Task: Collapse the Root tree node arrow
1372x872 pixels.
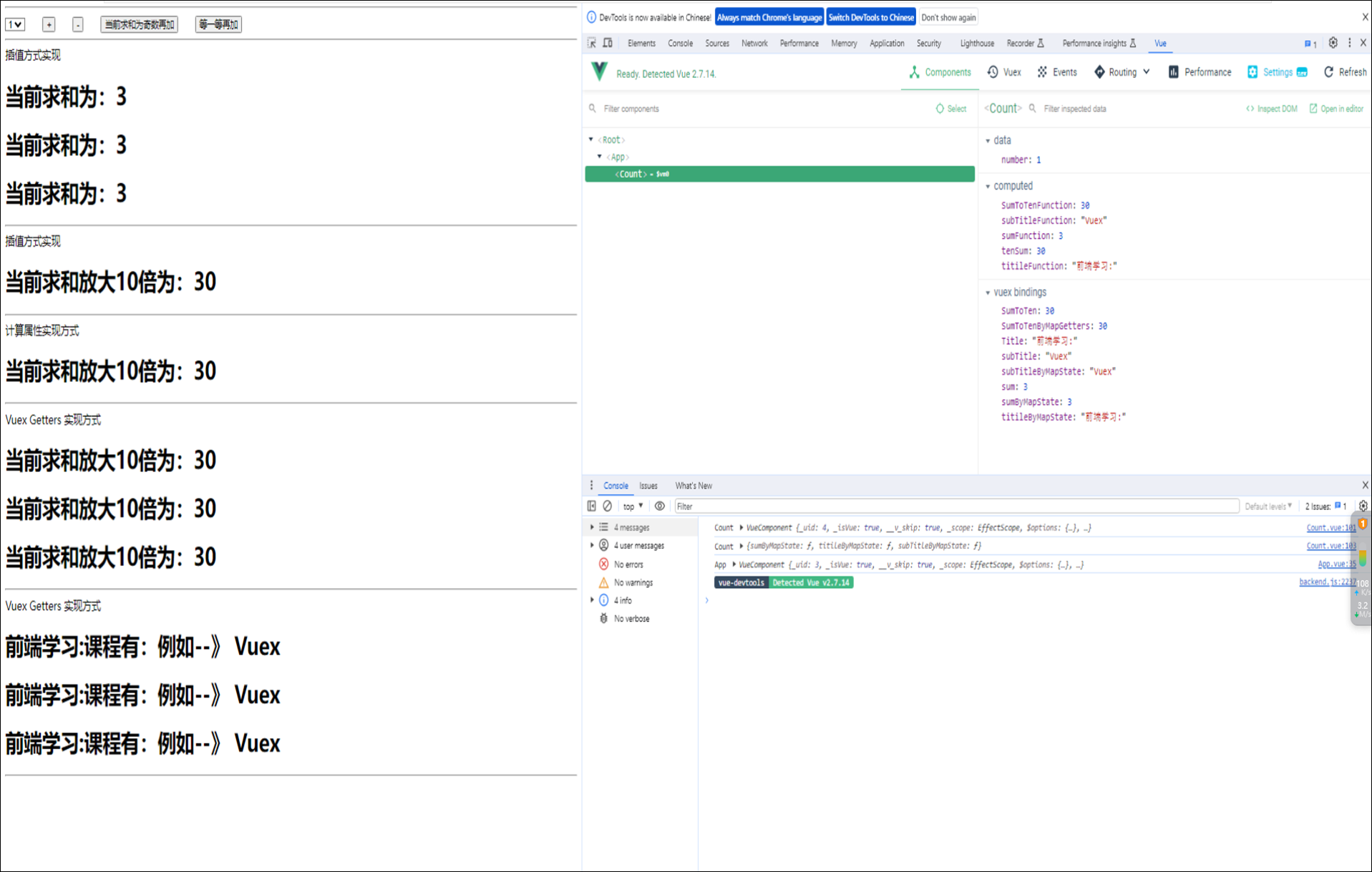Action: (x=591, y=139)
